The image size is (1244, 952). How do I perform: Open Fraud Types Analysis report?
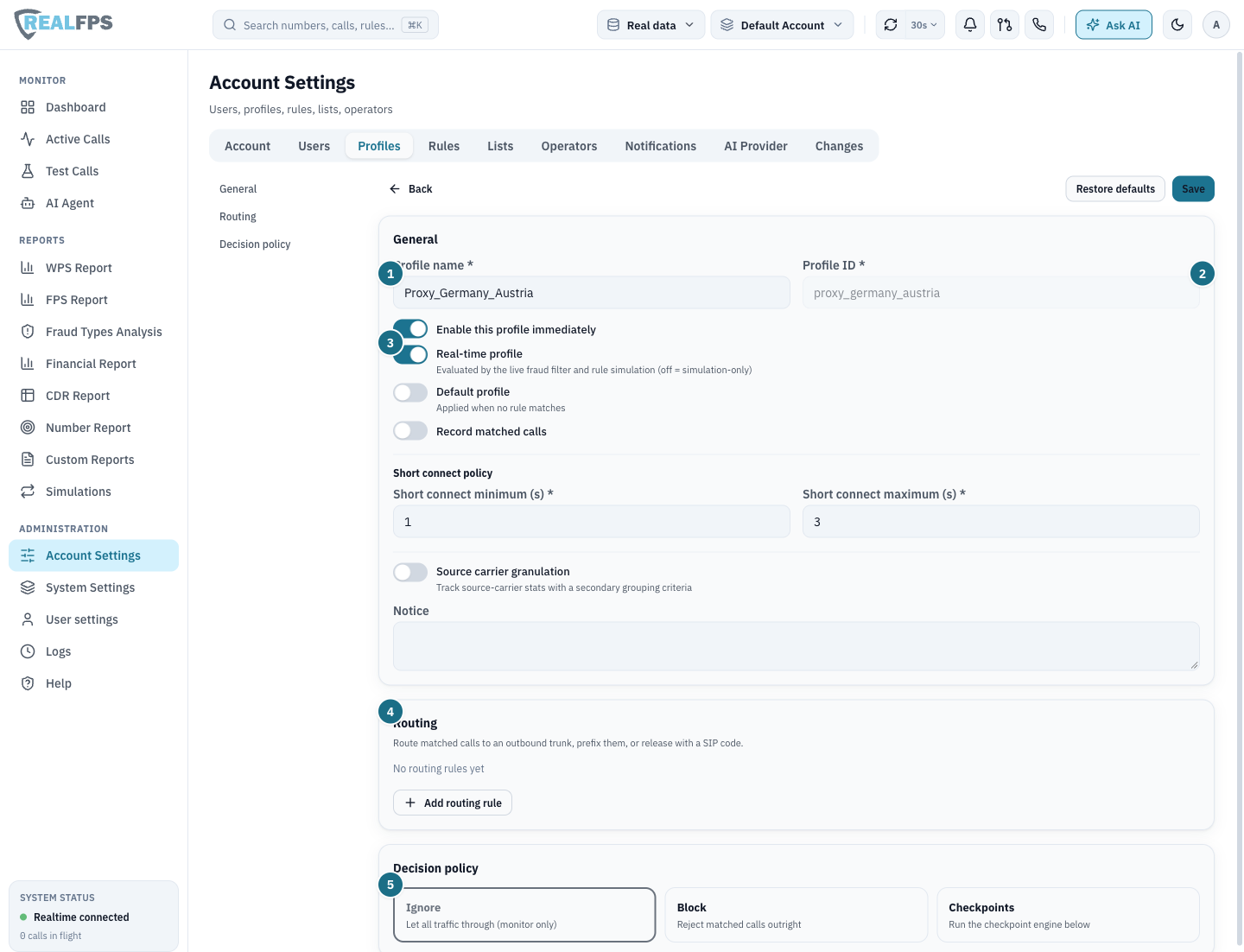pyautogui.click(x=93, y=332)
